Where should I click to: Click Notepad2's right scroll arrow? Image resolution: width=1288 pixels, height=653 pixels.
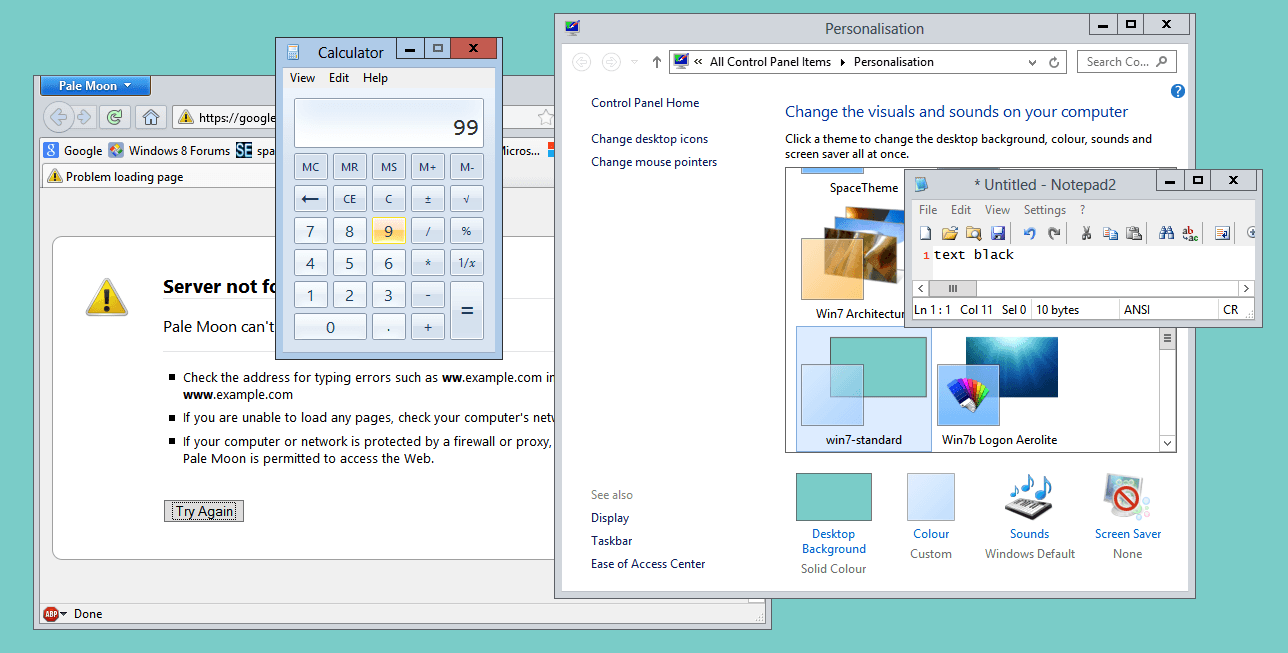coord(1246,289)
